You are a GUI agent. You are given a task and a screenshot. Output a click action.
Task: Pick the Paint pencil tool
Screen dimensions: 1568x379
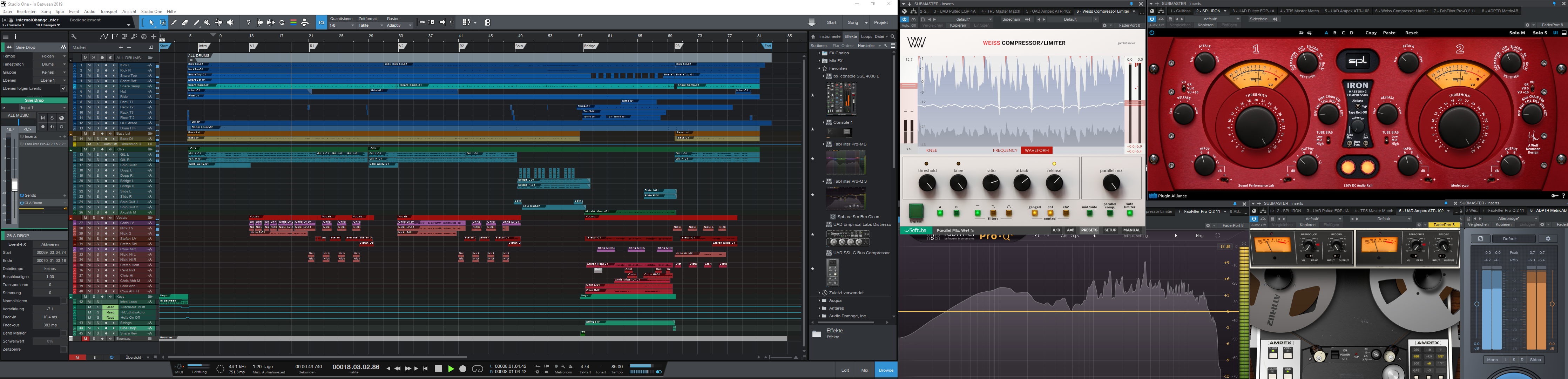pyautogui.click(x=197, y=22)
